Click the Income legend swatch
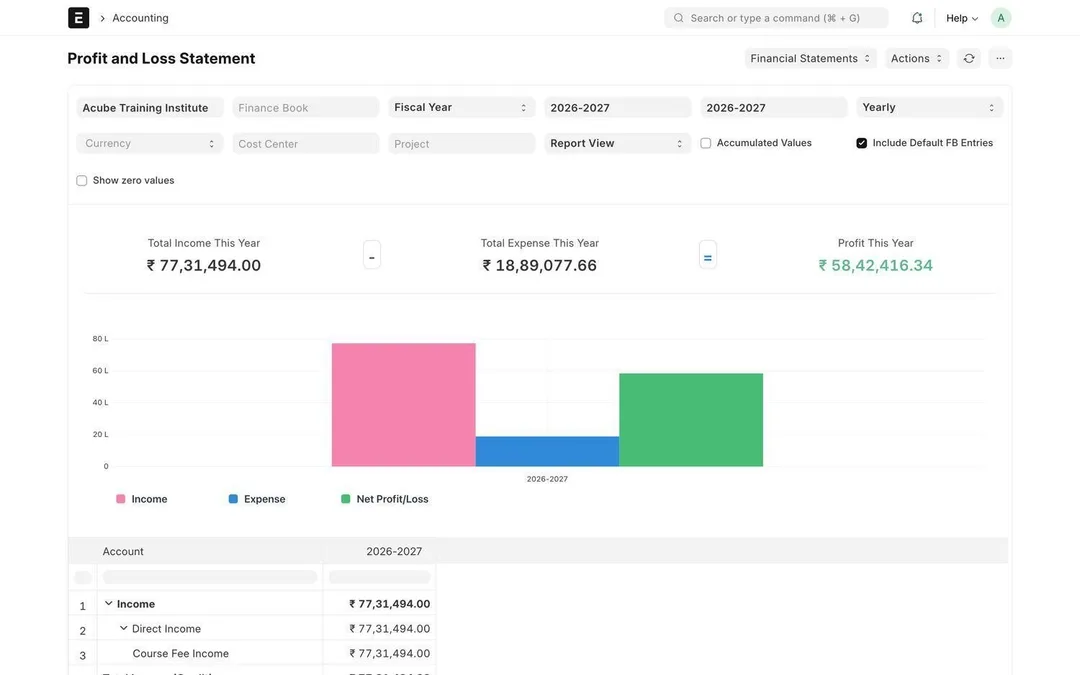 click(x=121, y=499)
